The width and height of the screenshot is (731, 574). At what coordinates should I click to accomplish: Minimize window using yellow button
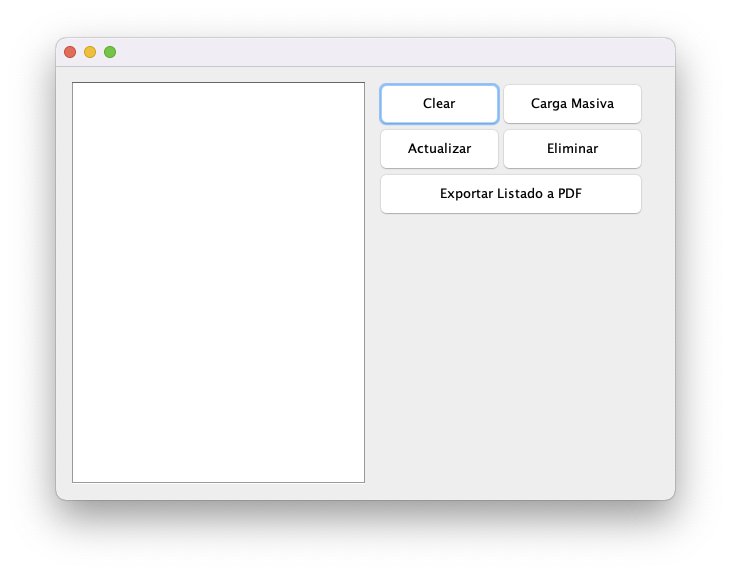coord(90,52)
